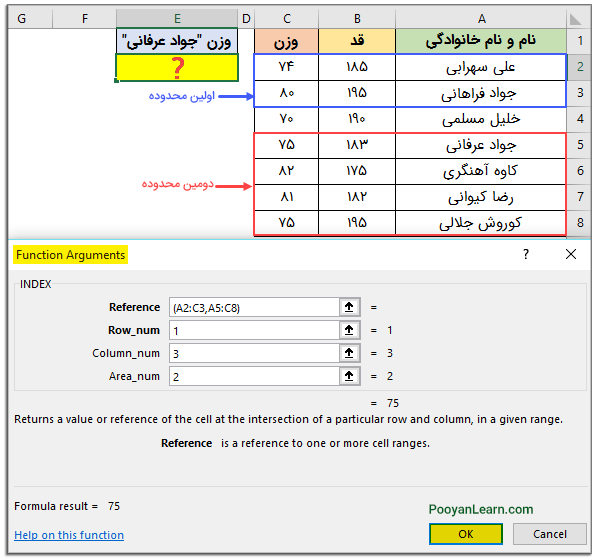Click the height cell '۱۸۳' in row 5
The width and height of the screenshot is (601, 560).
(x=357, y=145)
